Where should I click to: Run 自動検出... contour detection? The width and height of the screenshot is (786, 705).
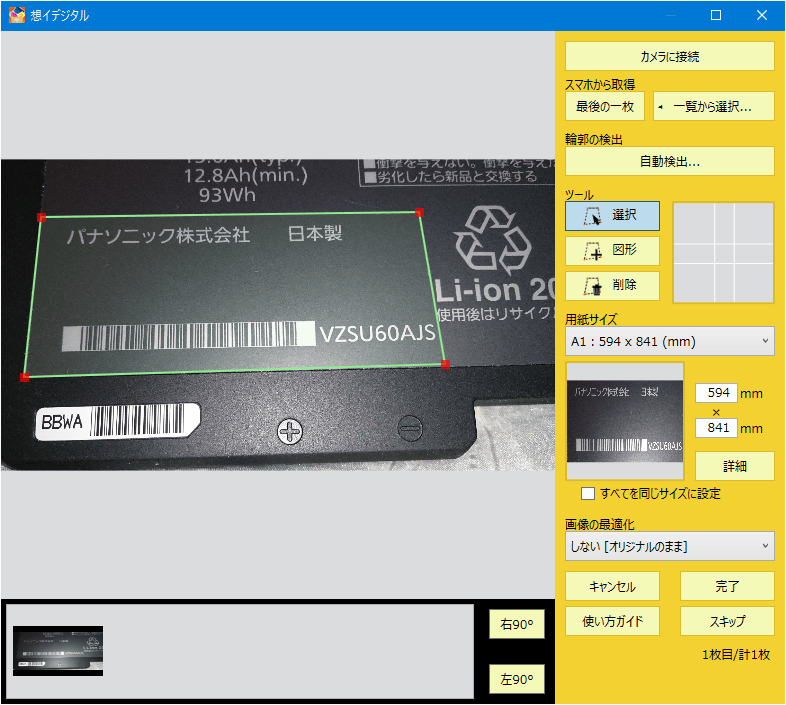pyautogui.click(x=670, y=161)
